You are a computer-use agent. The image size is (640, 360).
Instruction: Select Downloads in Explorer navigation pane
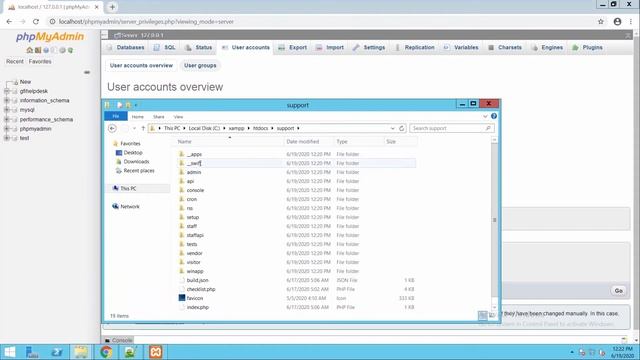[x=136, y=162]
